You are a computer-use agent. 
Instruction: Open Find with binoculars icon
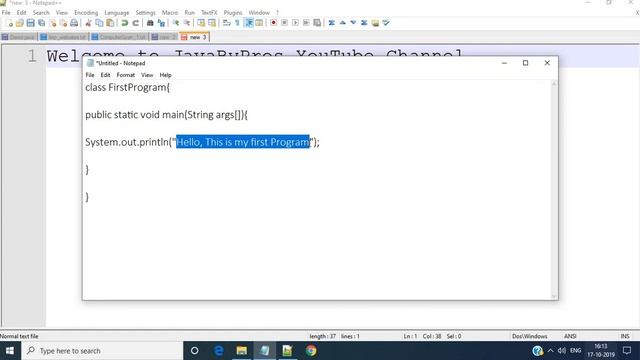click(150, 23)
